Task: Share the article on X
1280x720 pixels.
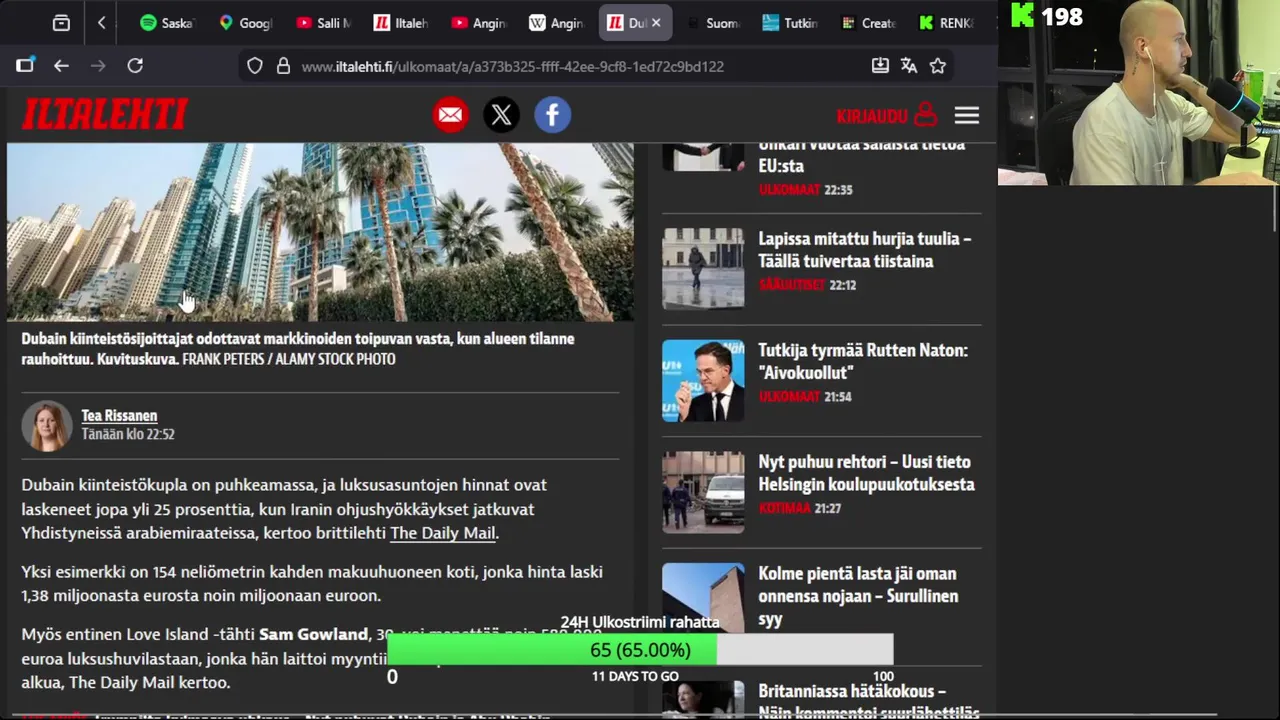Action: [502, 115]
